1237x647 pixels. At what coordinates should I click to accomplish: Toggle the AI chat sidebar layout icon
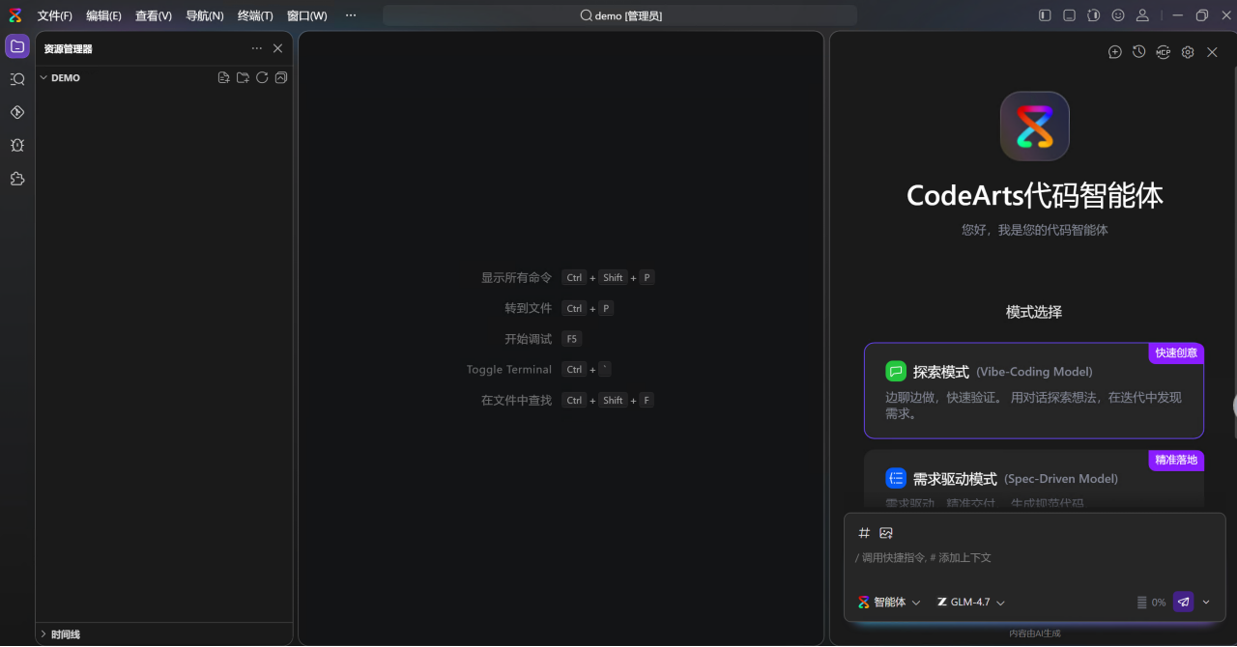[1094, 15]
